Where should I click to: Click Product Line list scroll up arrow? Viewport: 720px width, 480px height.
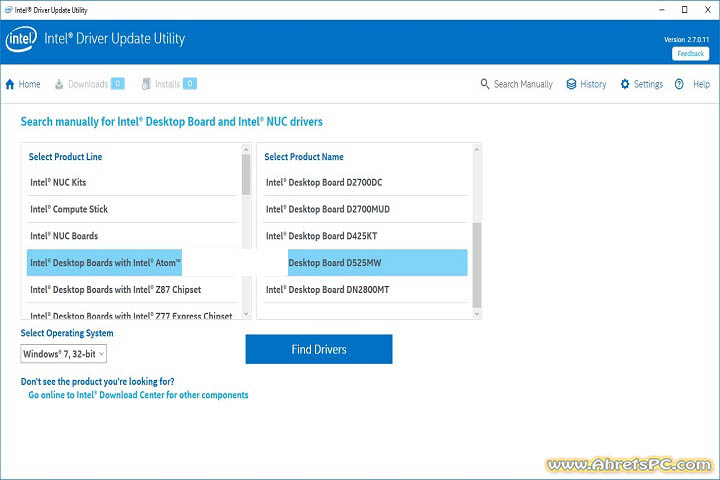[x=246, y=149]
